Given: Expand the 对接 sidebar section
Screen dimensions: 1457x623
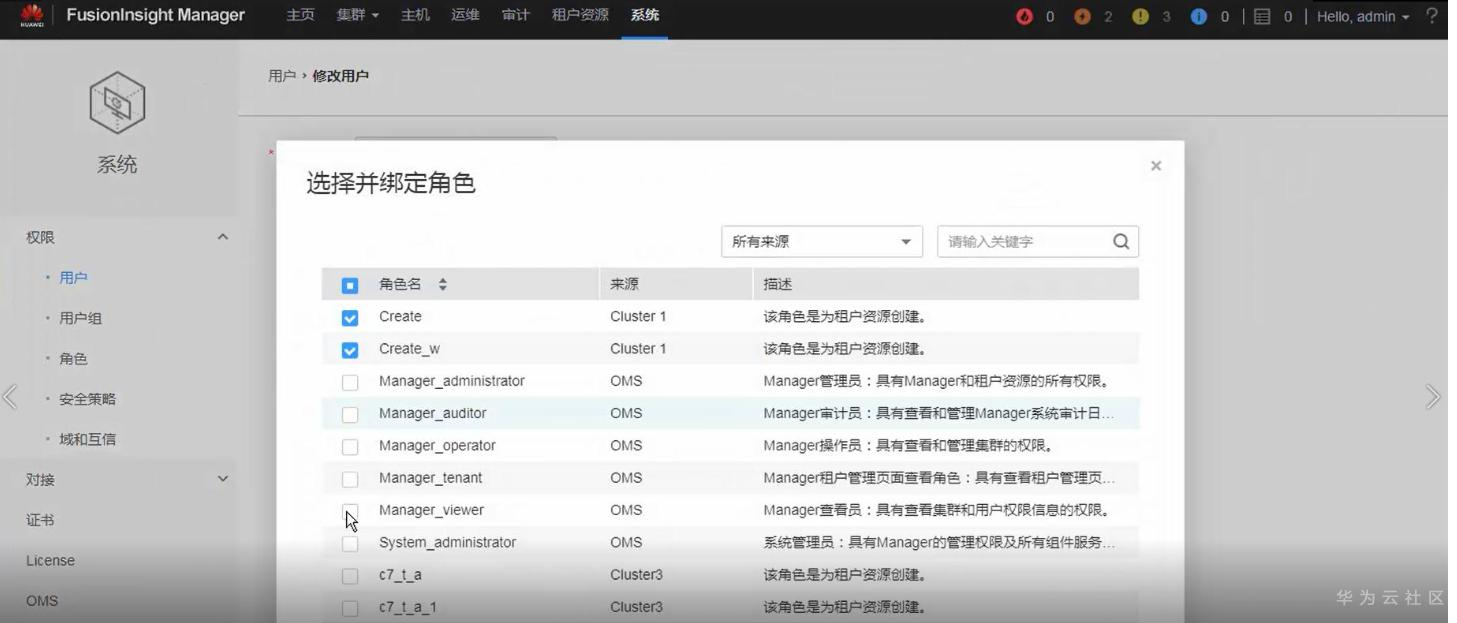Looking at the screenshot, I should pos(222,479).
